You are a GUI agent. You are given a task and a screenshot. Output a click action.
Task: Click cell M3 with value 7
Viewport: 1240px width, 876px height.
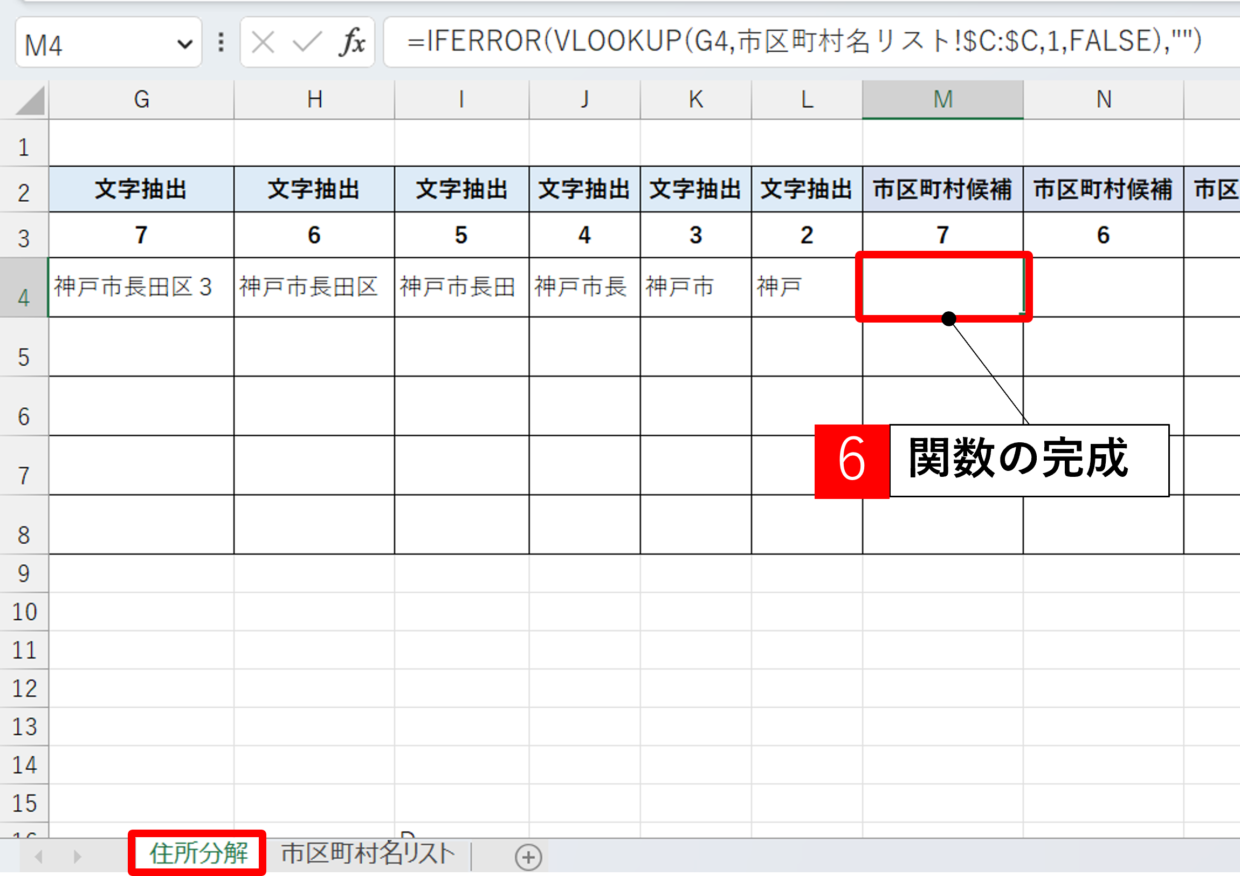tap(942, 235)
